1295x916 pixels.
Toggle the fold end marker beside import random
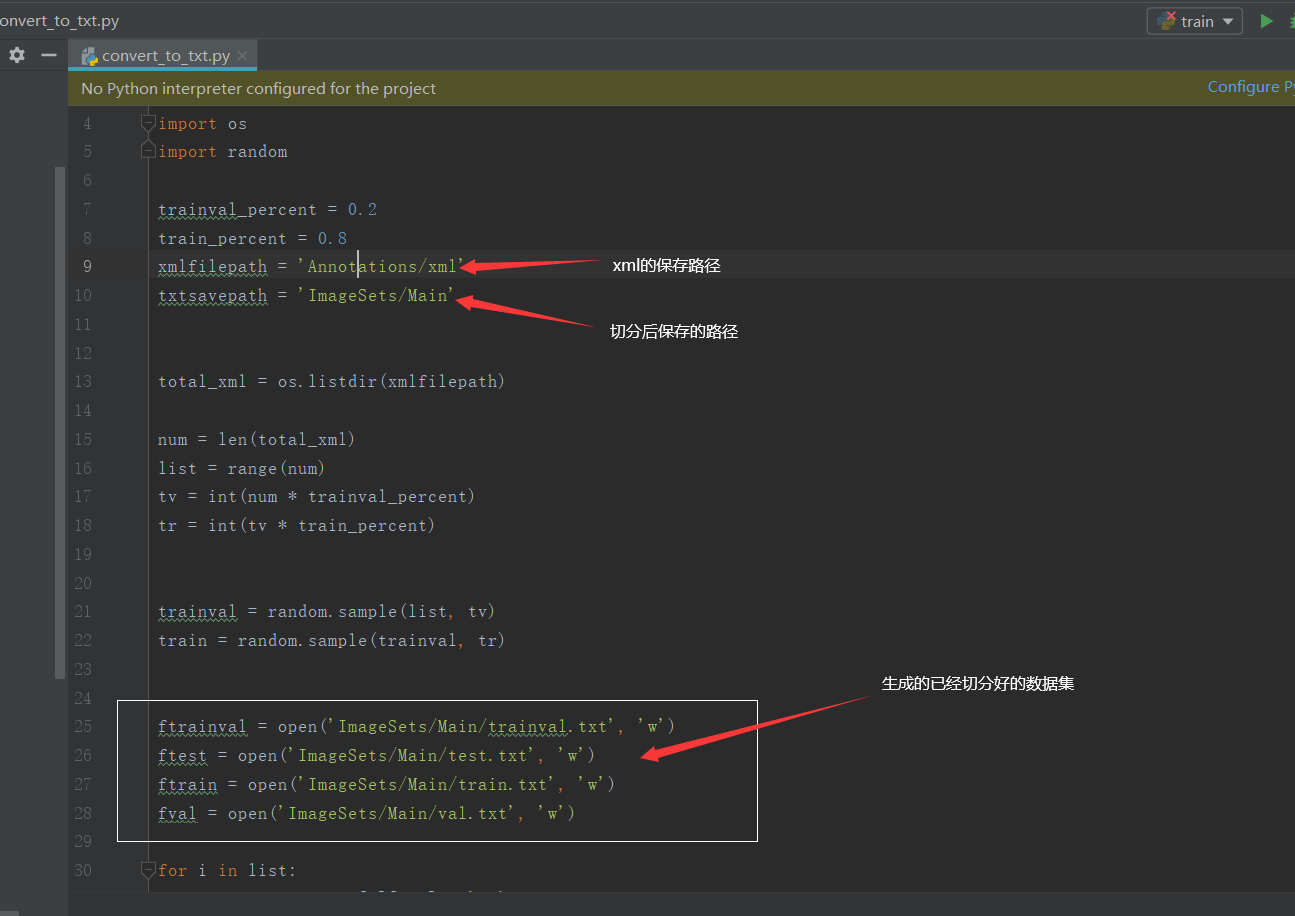coord(148,151)
